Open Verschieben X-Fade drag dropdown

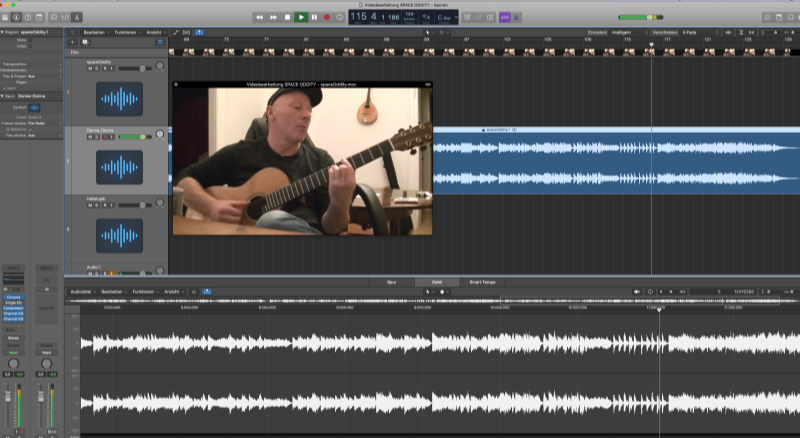click(699, 33)
